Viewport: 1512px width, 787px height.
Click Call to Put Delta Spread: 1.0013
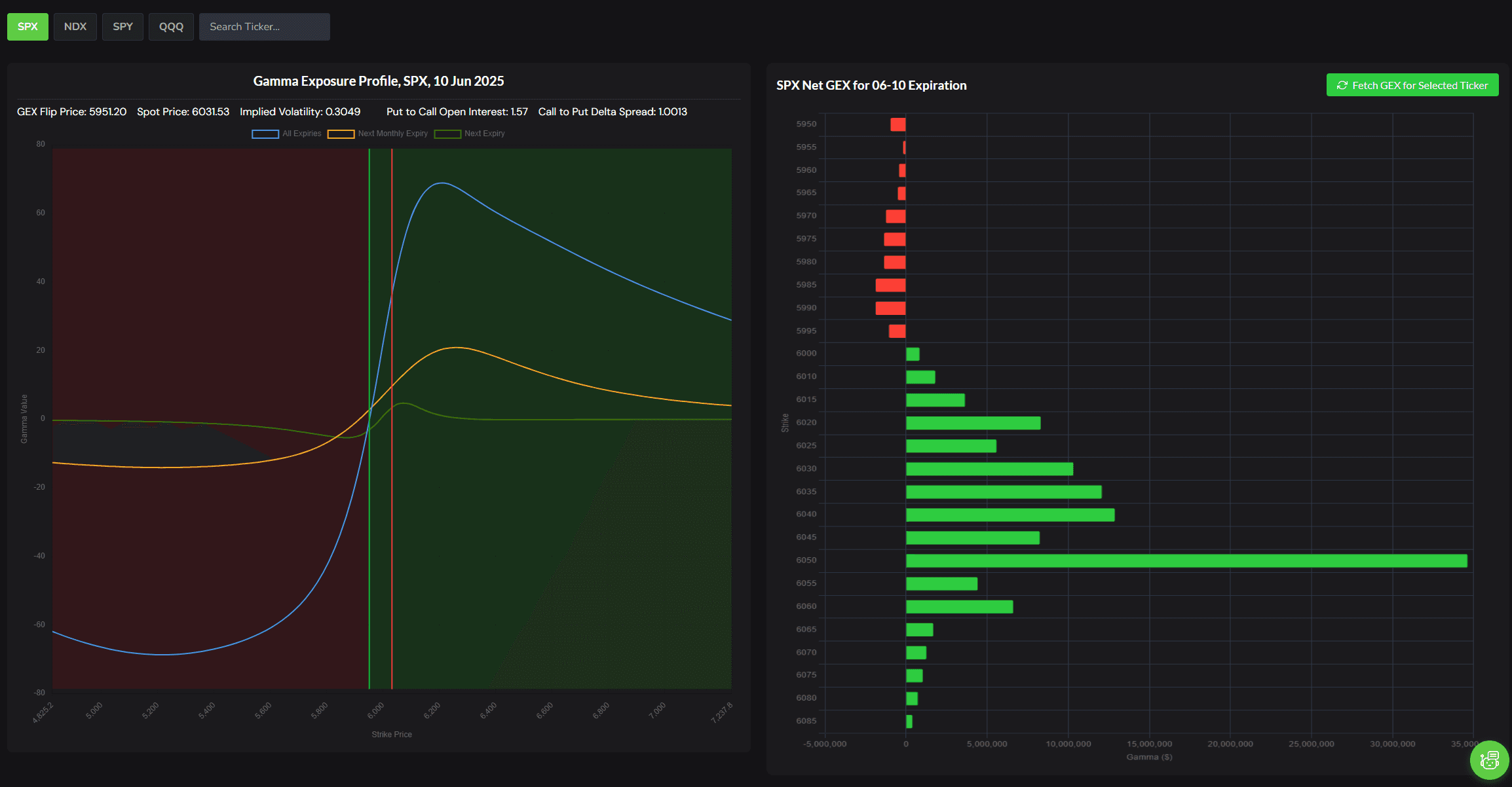pos(613,112)
